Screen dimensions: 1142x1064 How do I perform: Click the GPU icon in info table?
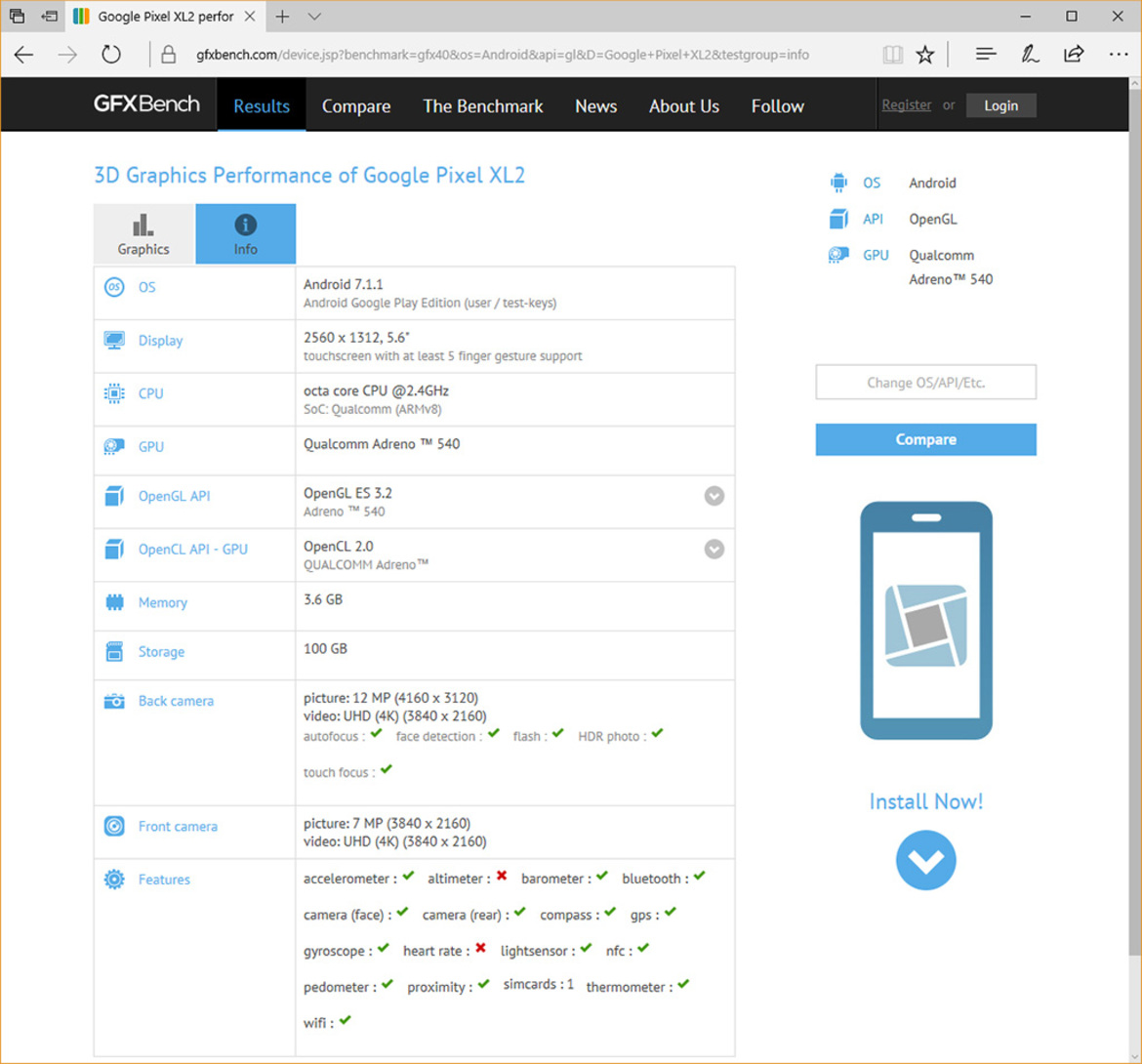point(114,446)
